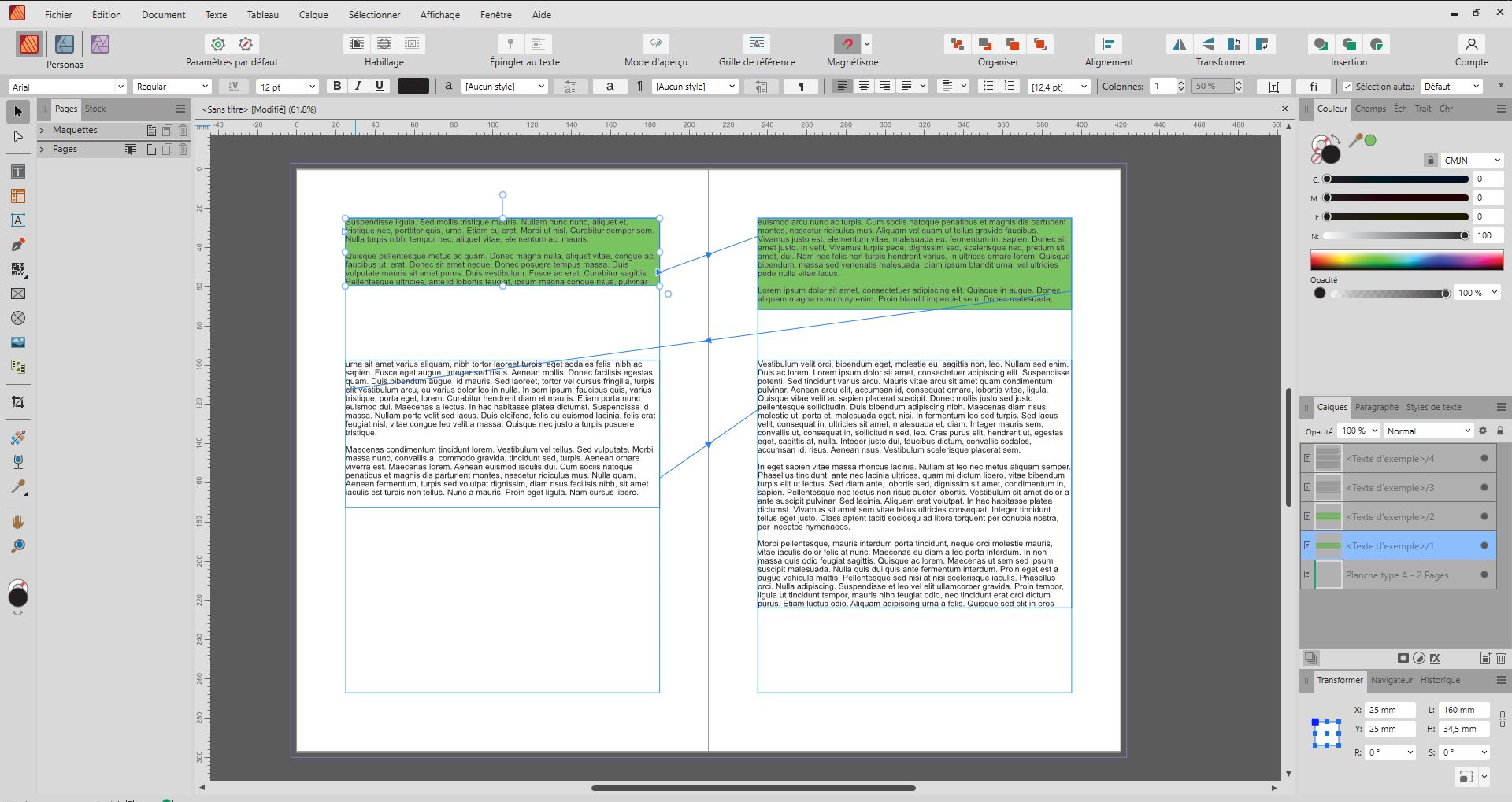Image resolution: width=1512 pixels, height=802 pixels.
Task: Open the character style [Aucun style] dropdown
Action: click(504, 87)
